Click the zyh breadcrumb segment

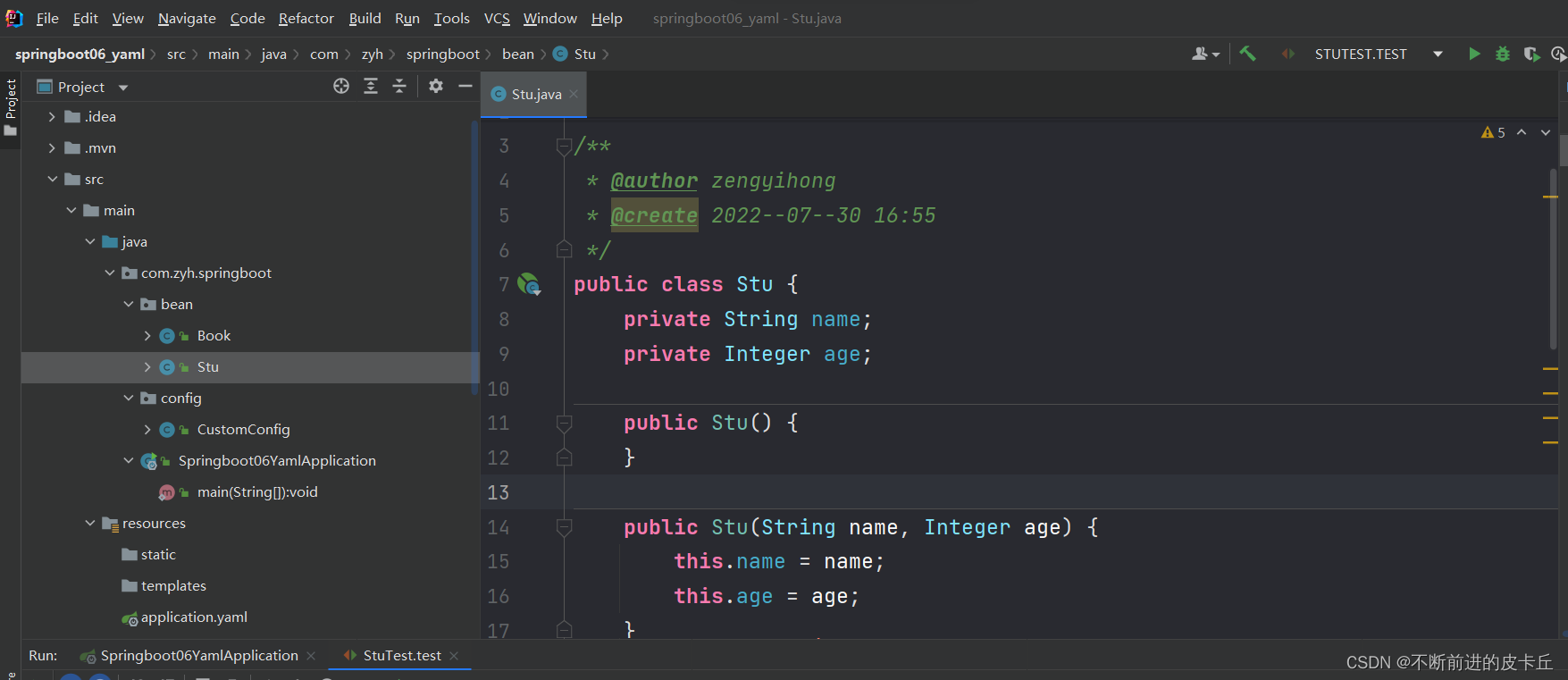[373, 54]
